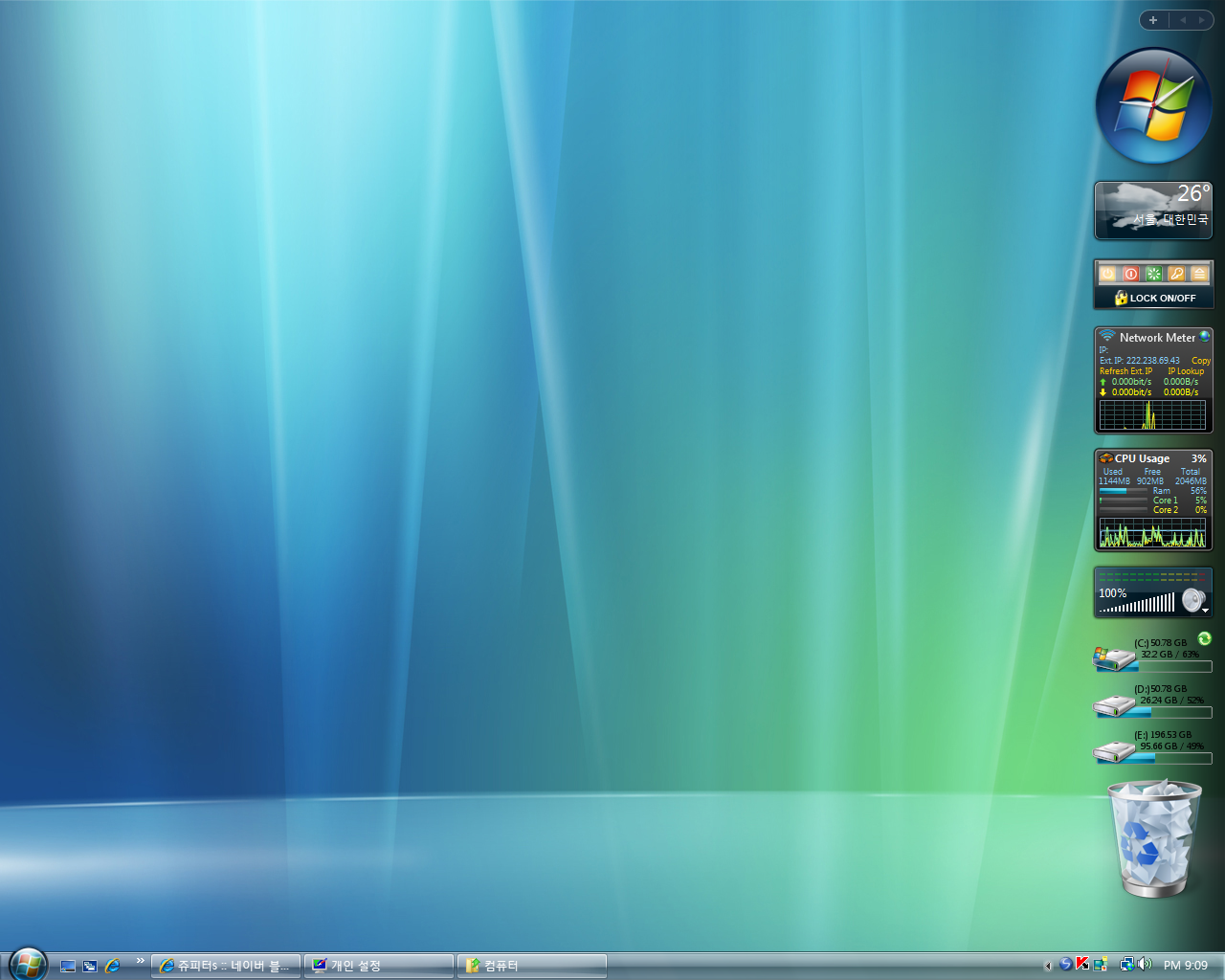
Task: Click the volume level bars at 100%
Action: click(1139, 604)
